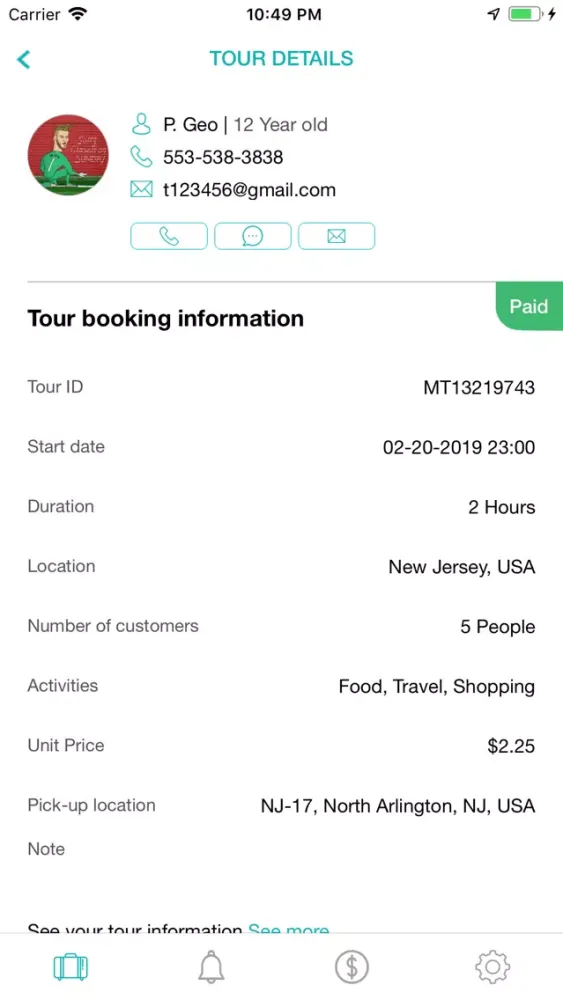Open the dollar earnings tab
Screen dimensions: 563x1000
click(x=352, y=967)
